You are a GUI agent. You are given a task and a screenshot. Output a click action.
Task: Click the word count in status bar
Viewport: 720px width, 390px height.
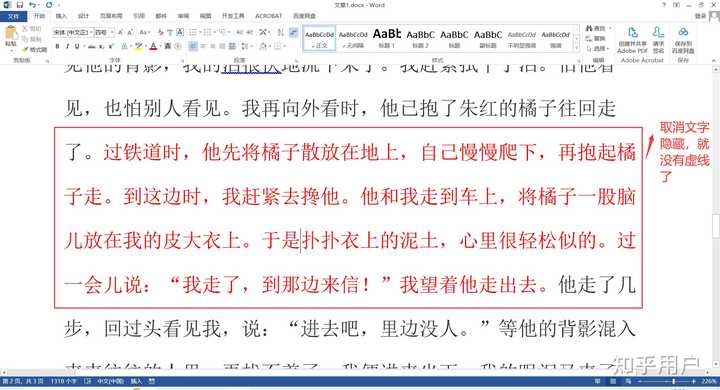(x=64, y=381)
